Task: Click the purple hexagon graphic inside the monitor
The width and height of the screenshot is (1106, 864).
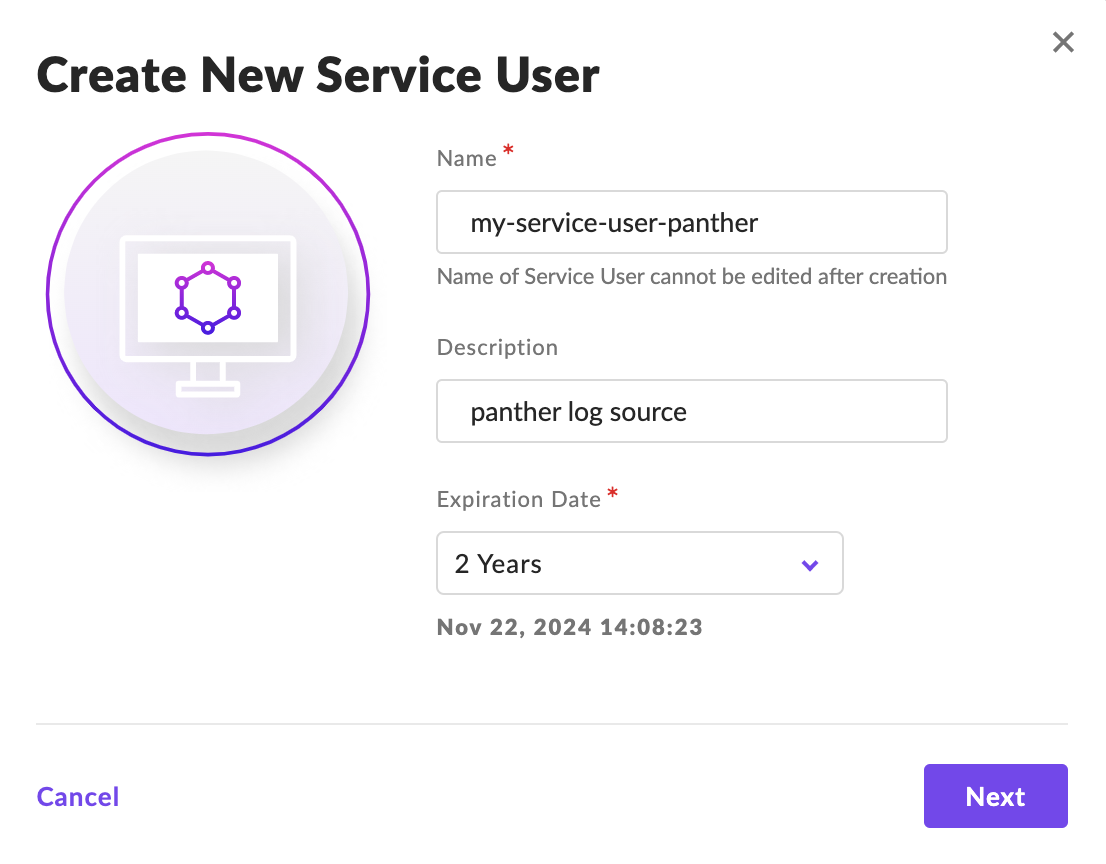Action: click(208, 297)
